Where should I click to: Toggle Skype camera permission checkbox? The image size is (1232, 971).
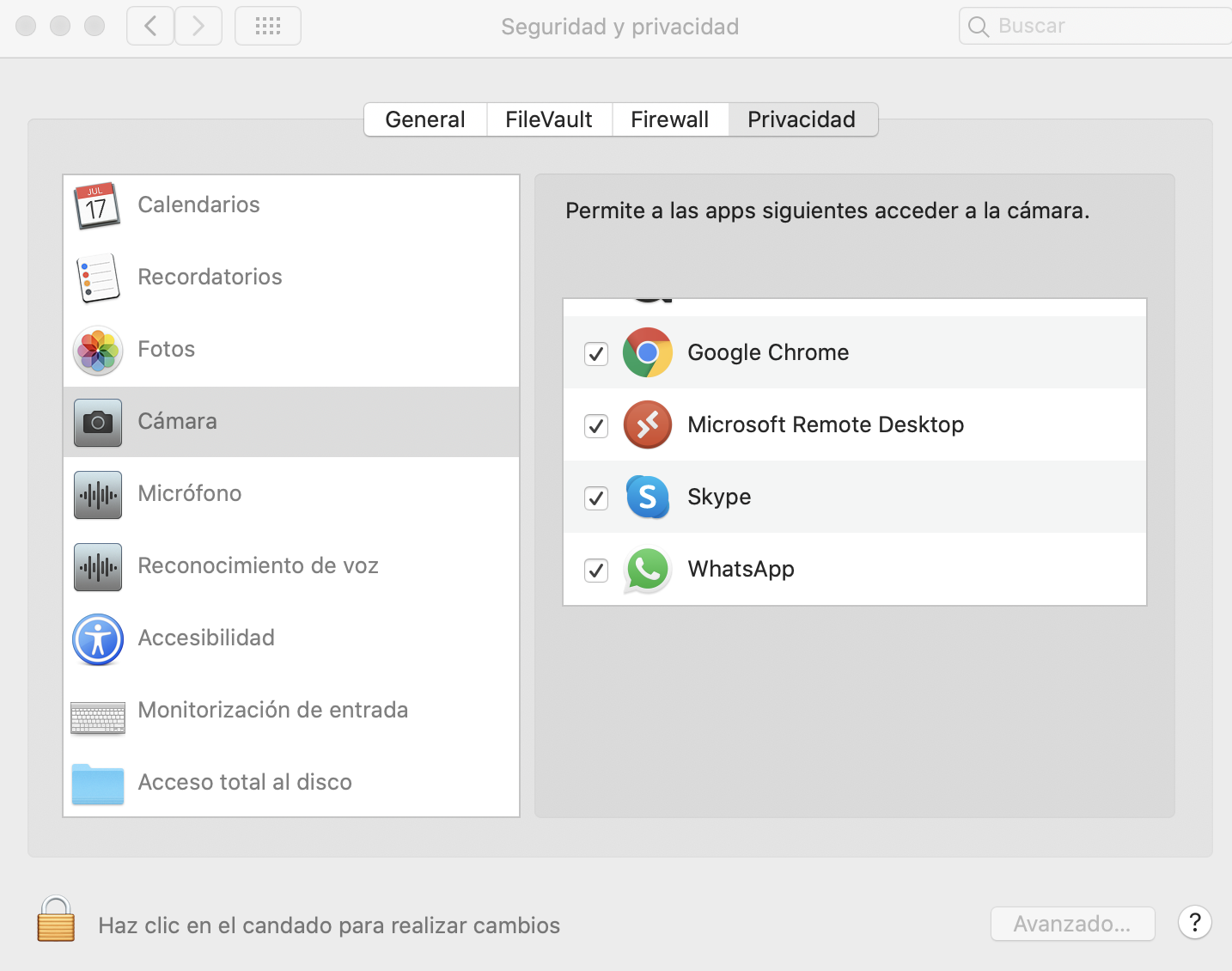click(x=596, y=498)
